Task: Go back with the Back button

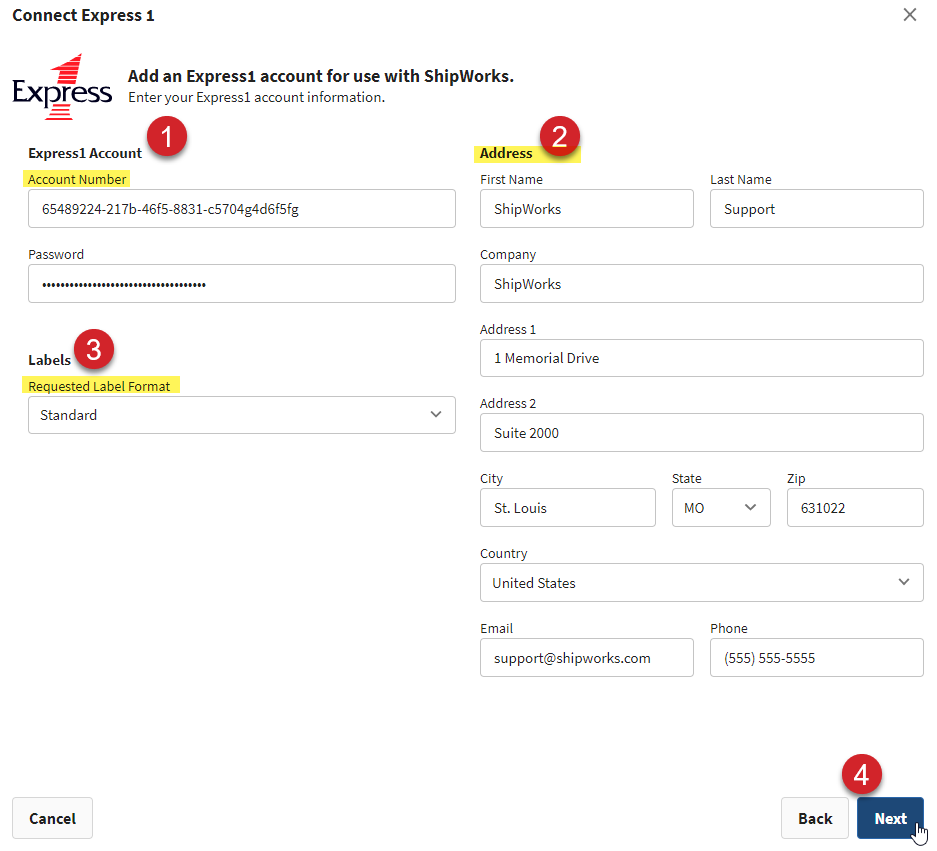Action: point(814,818)
